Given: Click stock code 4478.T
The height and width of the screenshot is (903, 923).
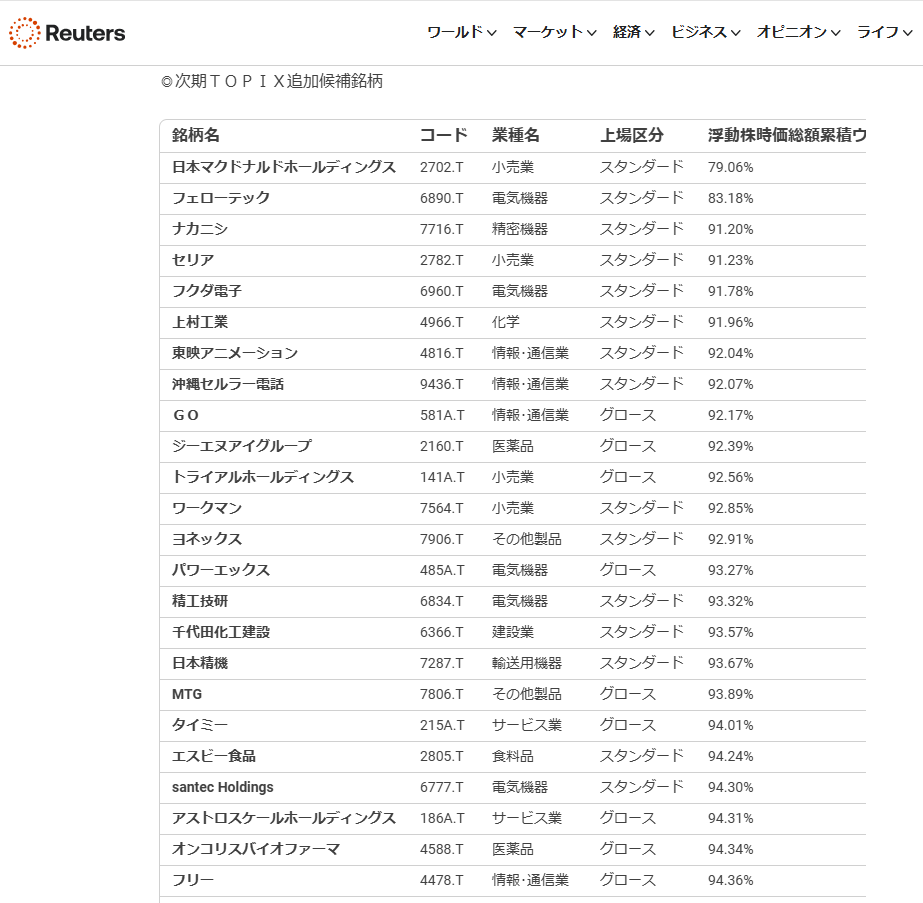Looking at the screenshot, I should (441, 881).
